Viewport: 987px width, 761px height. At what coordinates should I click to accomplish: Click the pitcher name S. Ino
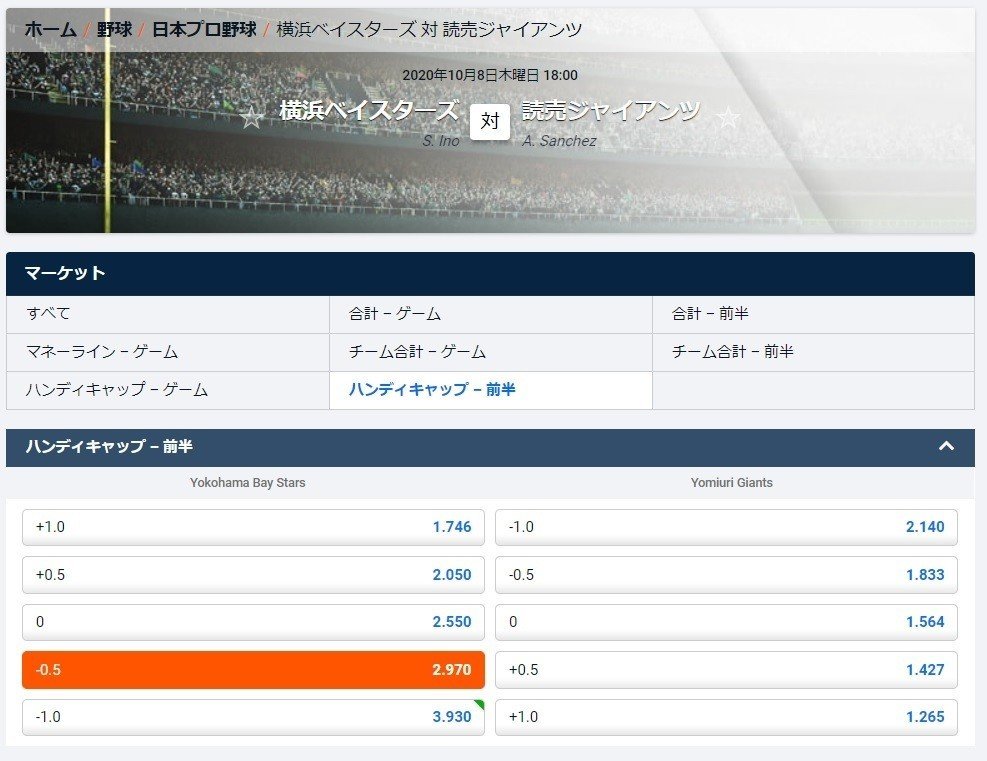click(441, 141)
